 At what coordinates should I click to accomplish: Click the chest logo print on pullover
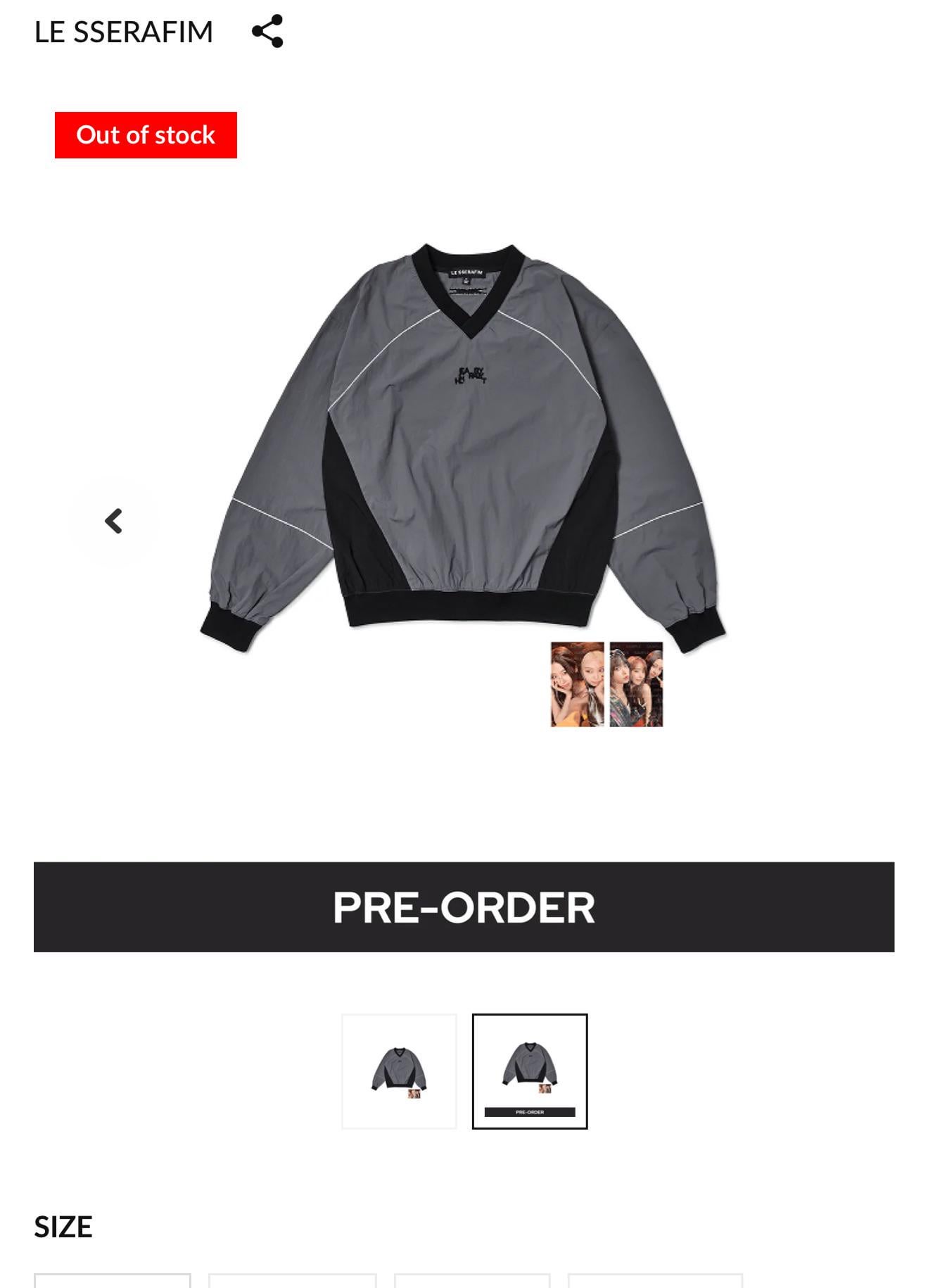pos(471,376)
